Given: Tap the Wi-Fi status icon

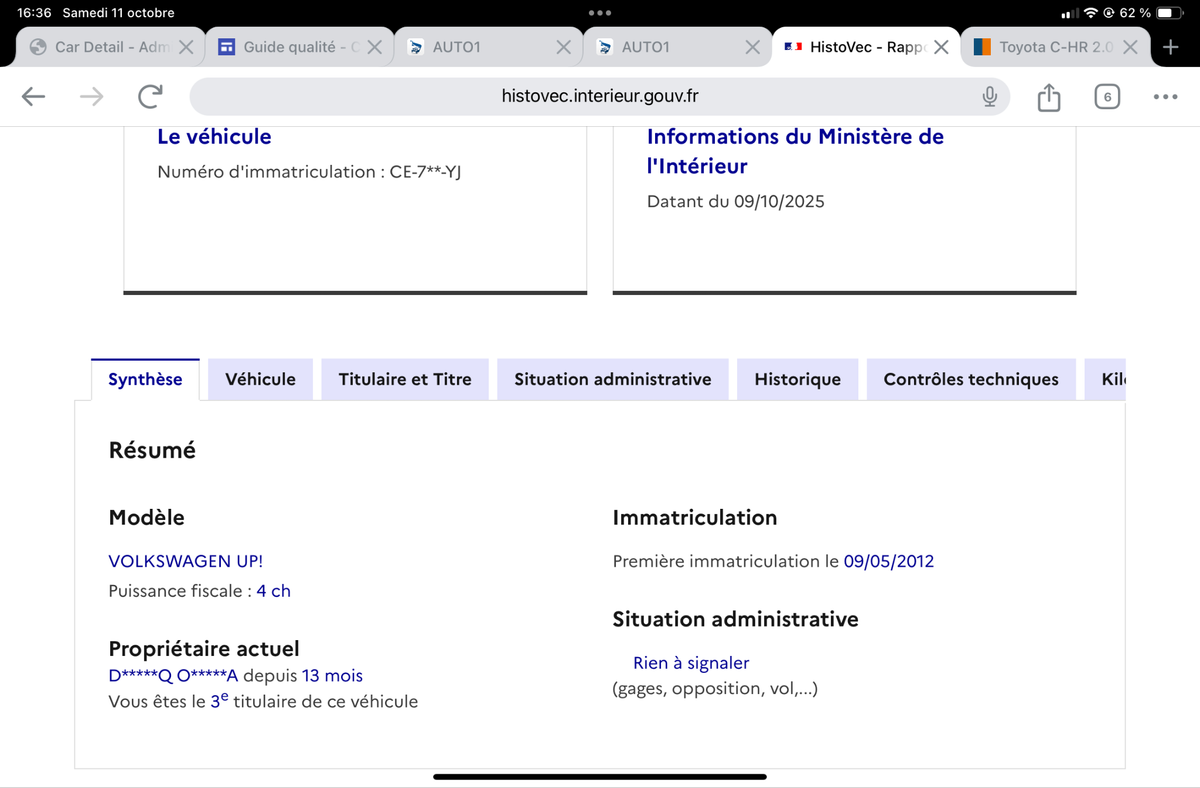Looking at the screenshot, I should pos(1091,13).
